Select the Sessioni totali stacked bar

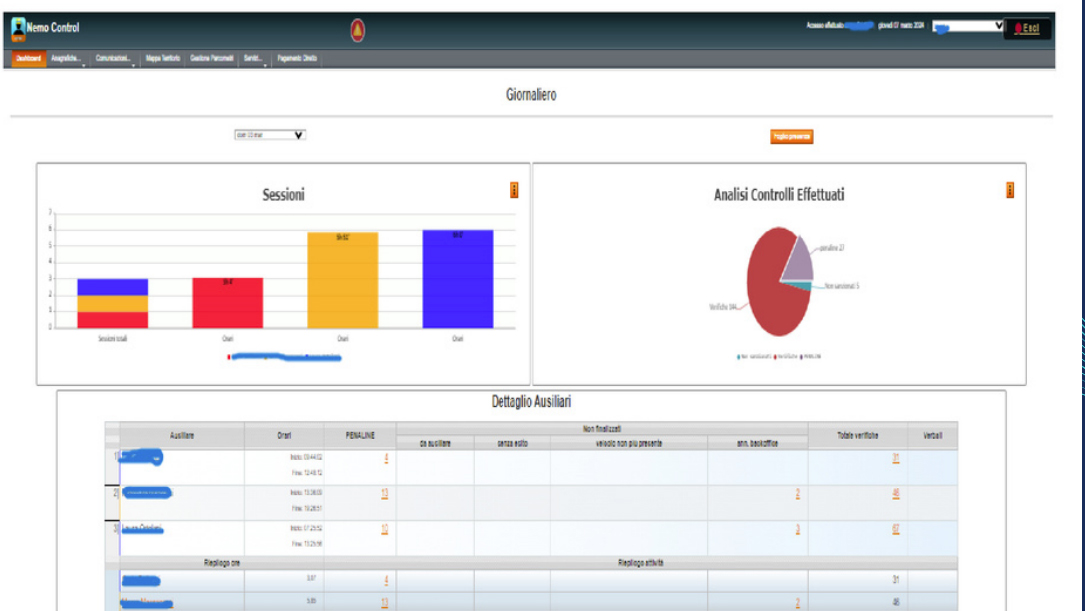pyautogui.click(x=113, y=304)
